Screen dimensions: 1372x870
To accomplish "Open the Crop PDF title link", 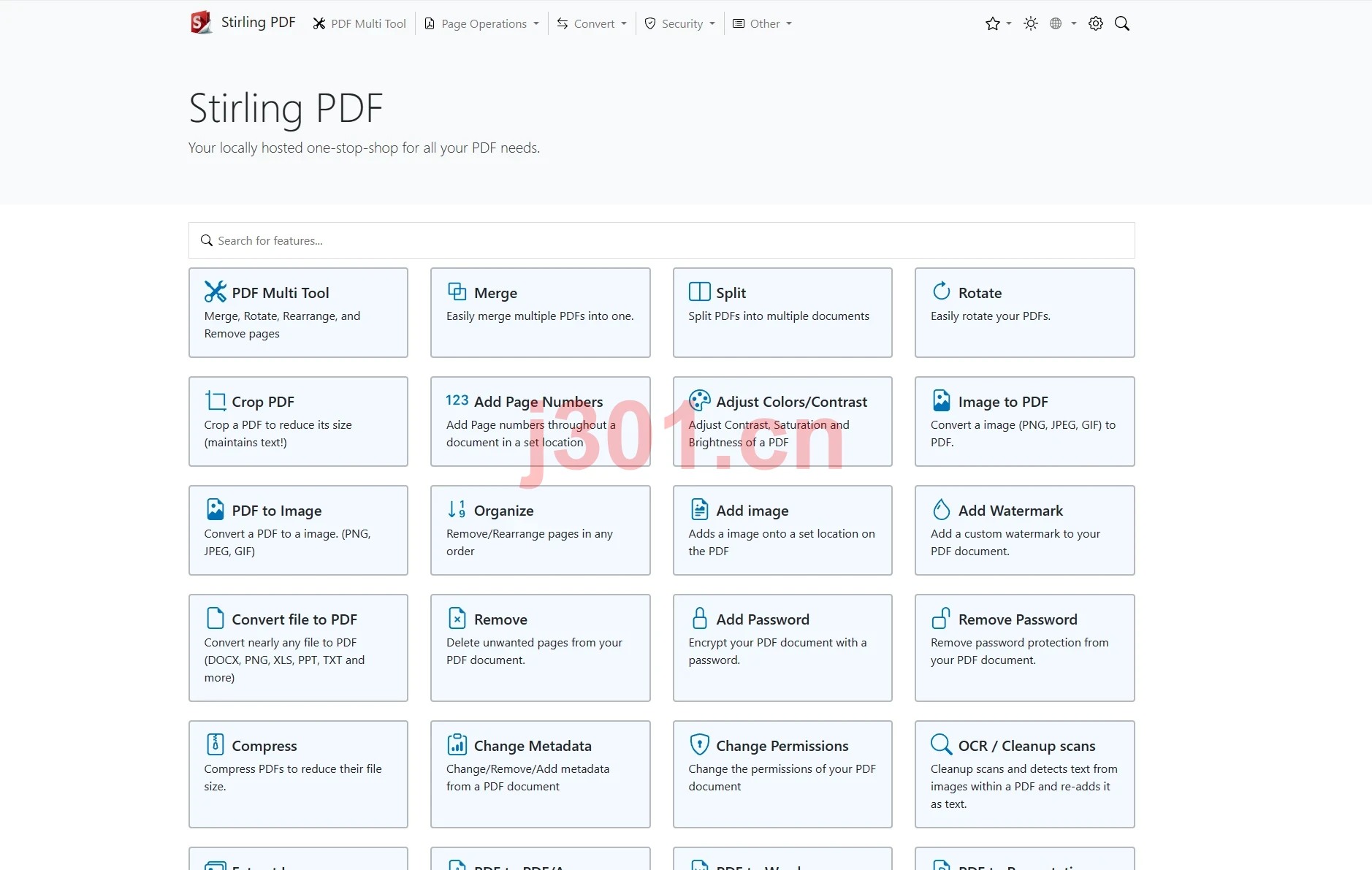I will [263, 402].
